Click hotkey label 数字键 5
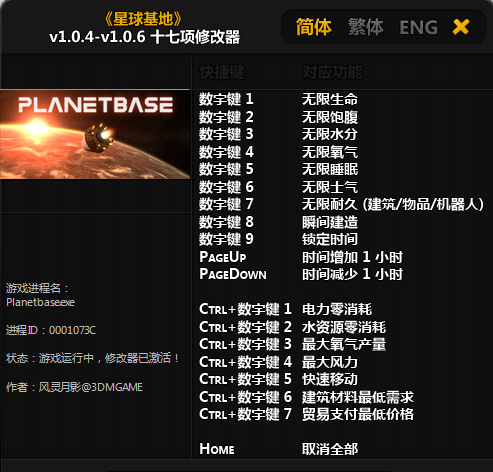The height and width of the screenshot is (472, 493). click(226, 169)
